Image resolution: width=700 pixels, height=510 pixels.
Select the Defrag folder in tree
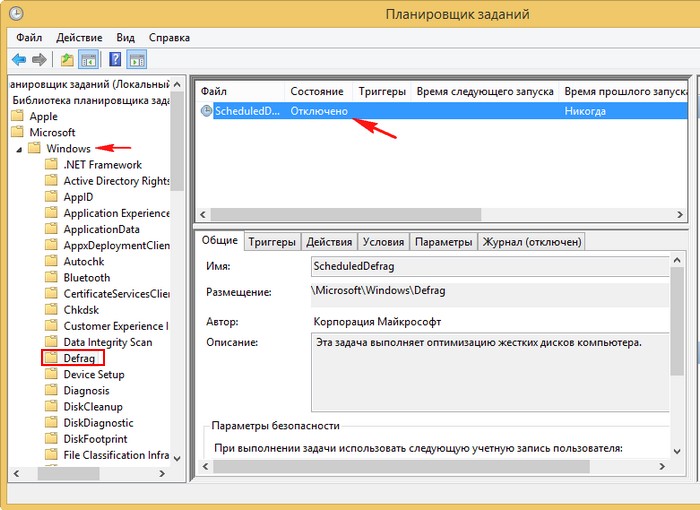click(x=79, y=358)
